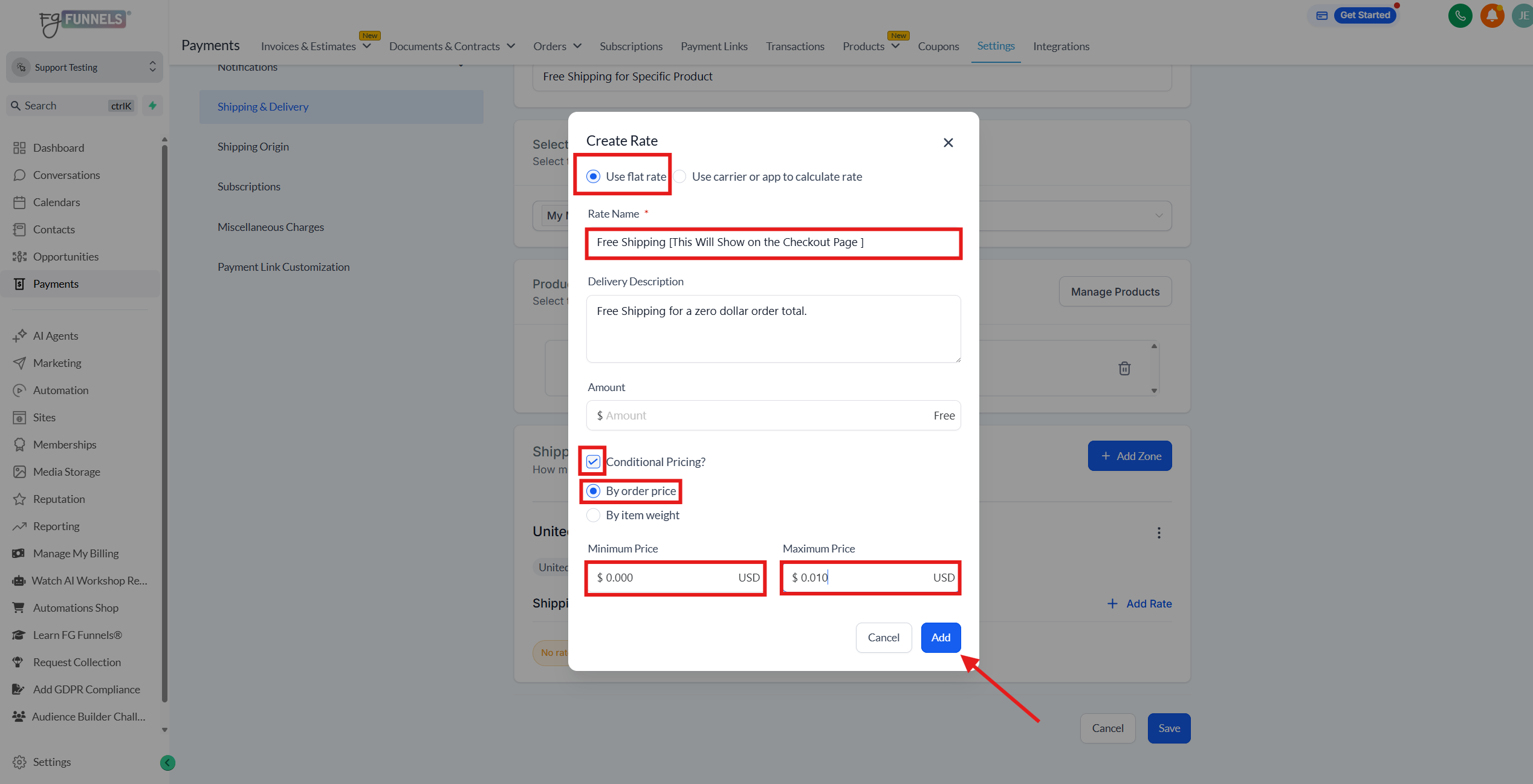
Task: Open the orange notifications bell
Action: pyautogui.click(x=1491, y=16)
